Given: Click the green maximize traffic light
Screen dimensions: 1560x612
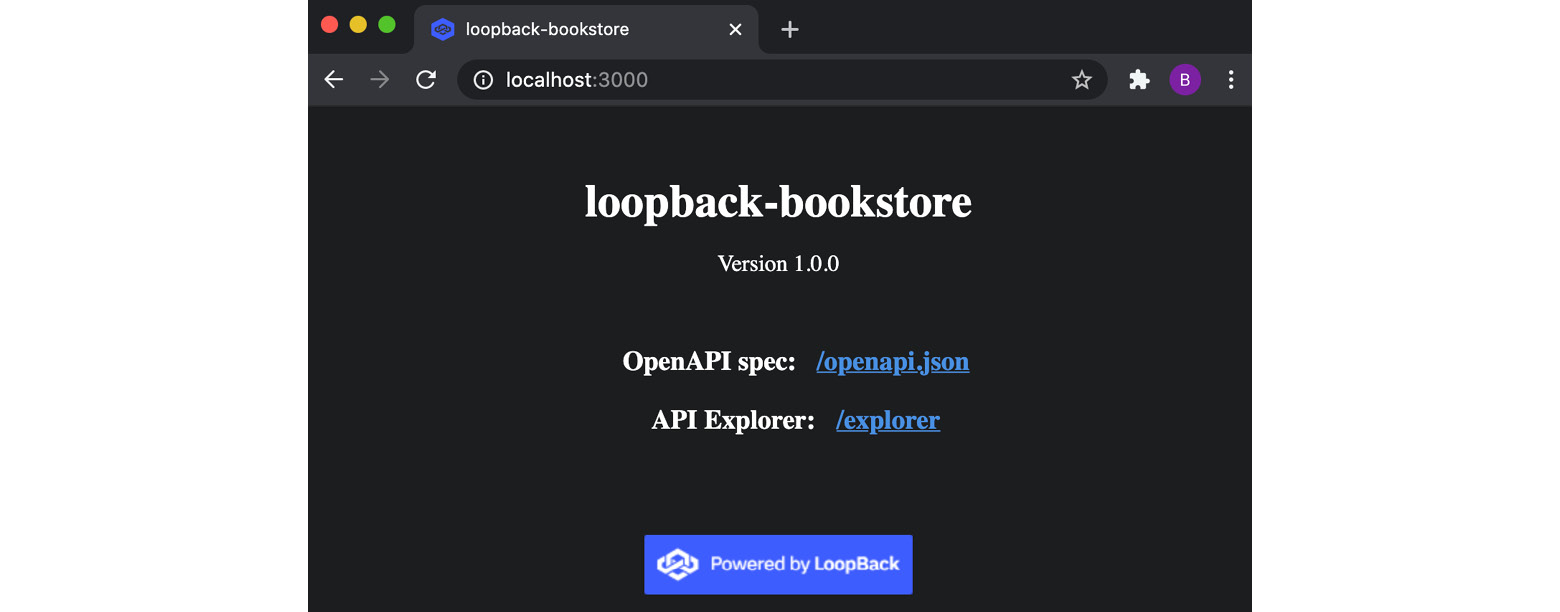Looking at the screenshot, I should (x=385, y=24).
